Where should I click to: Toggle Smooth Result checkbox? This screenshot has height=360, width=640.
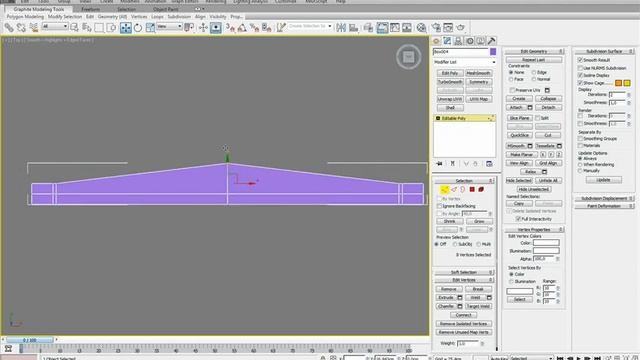coord(580,60)
